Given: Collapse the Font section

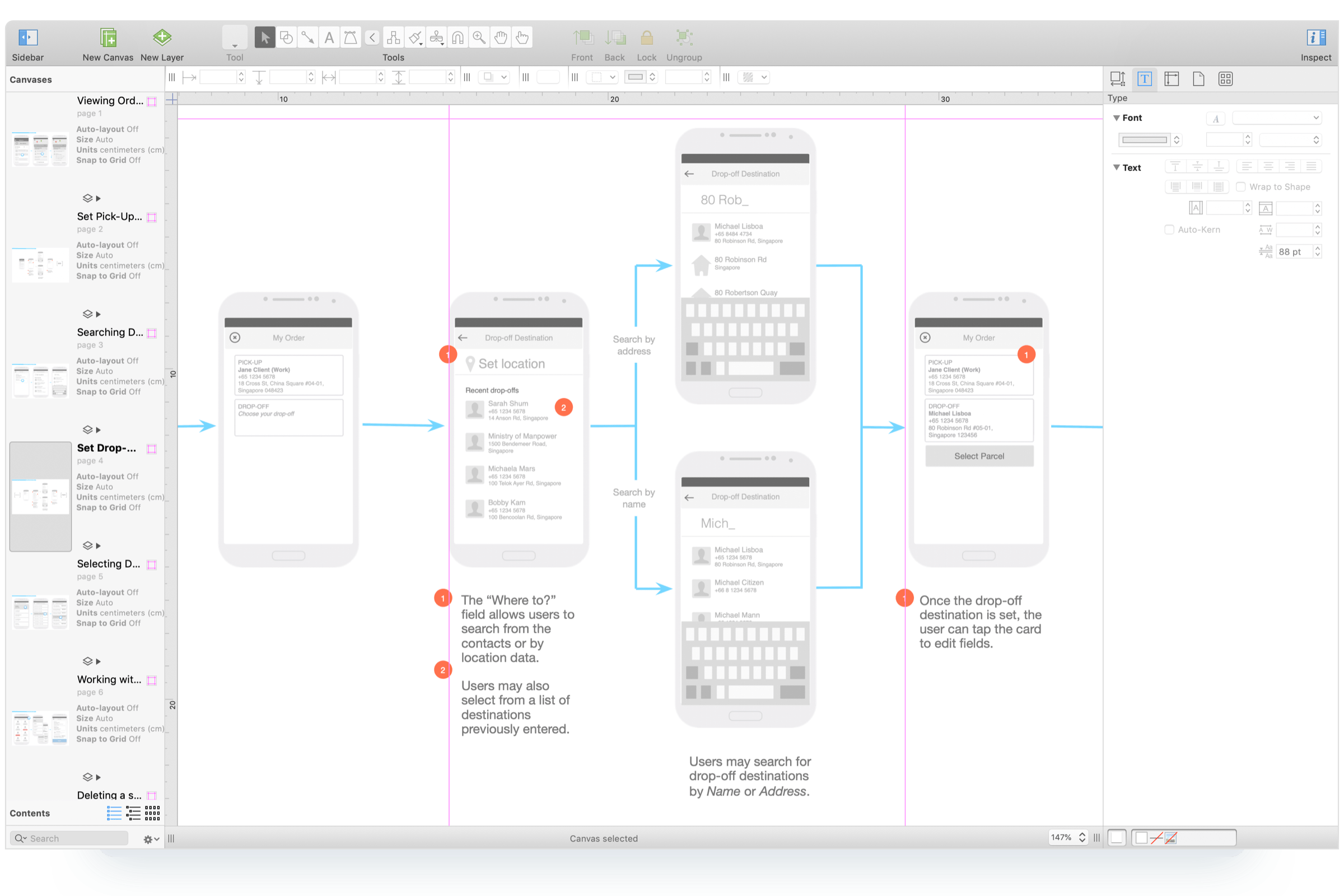Looking at the screenshot, I should coord(1116,118).
